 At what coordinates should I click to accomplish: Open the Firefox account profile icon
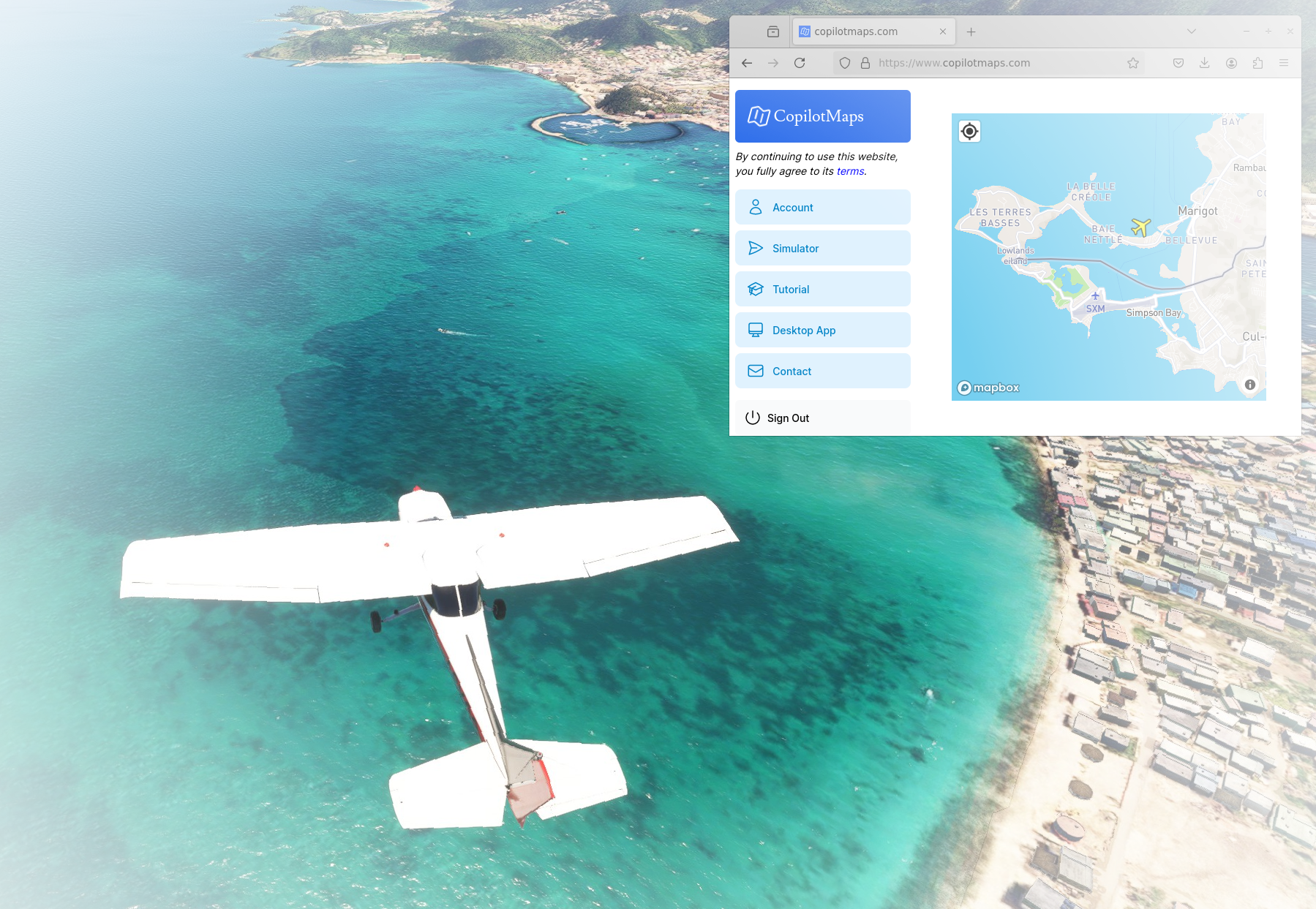[1231, 63]
